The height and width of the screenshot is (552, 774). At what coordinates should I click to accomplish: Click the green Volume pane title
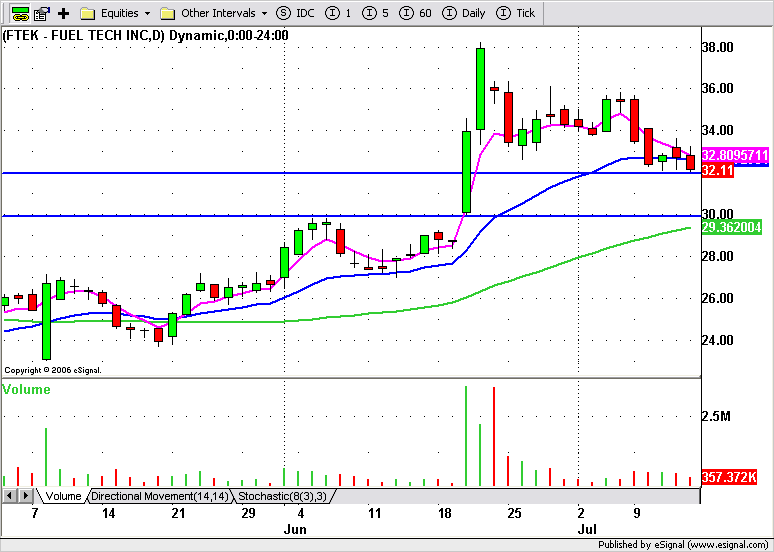pos(27,390)
